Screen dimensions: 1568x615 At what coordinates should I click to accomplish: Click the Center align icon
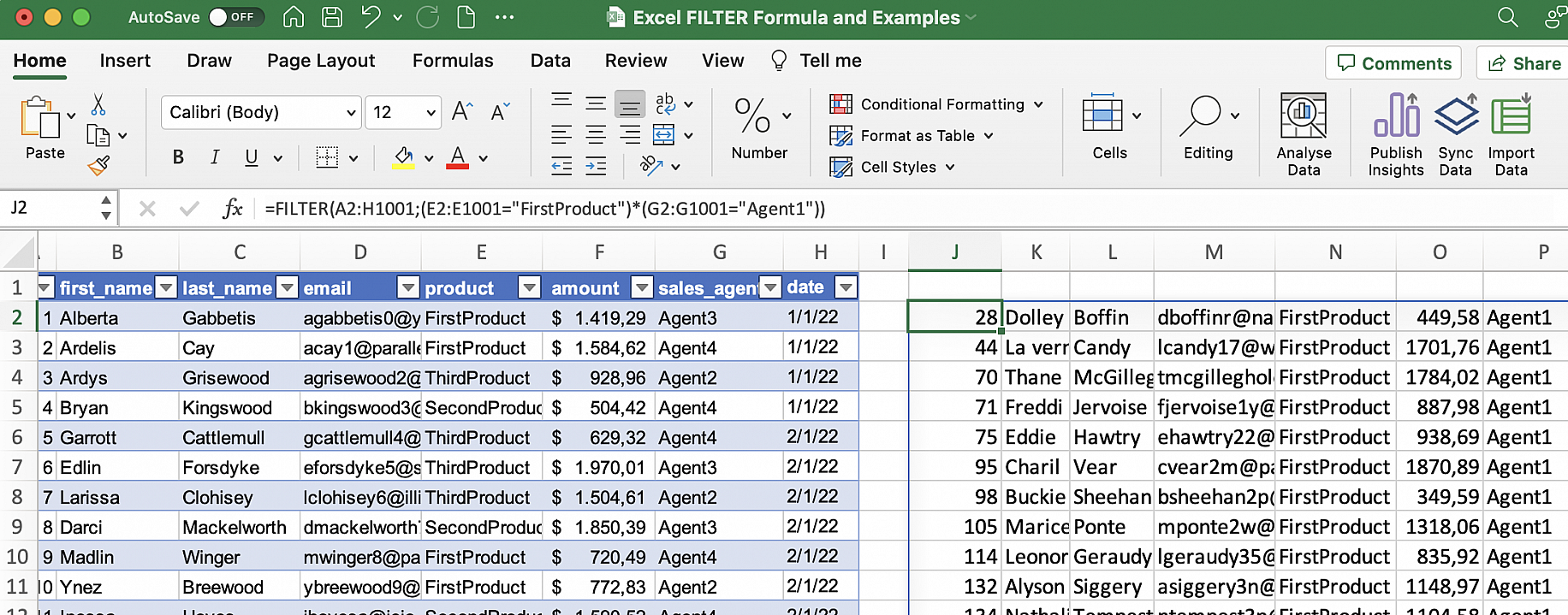point(596,134)
